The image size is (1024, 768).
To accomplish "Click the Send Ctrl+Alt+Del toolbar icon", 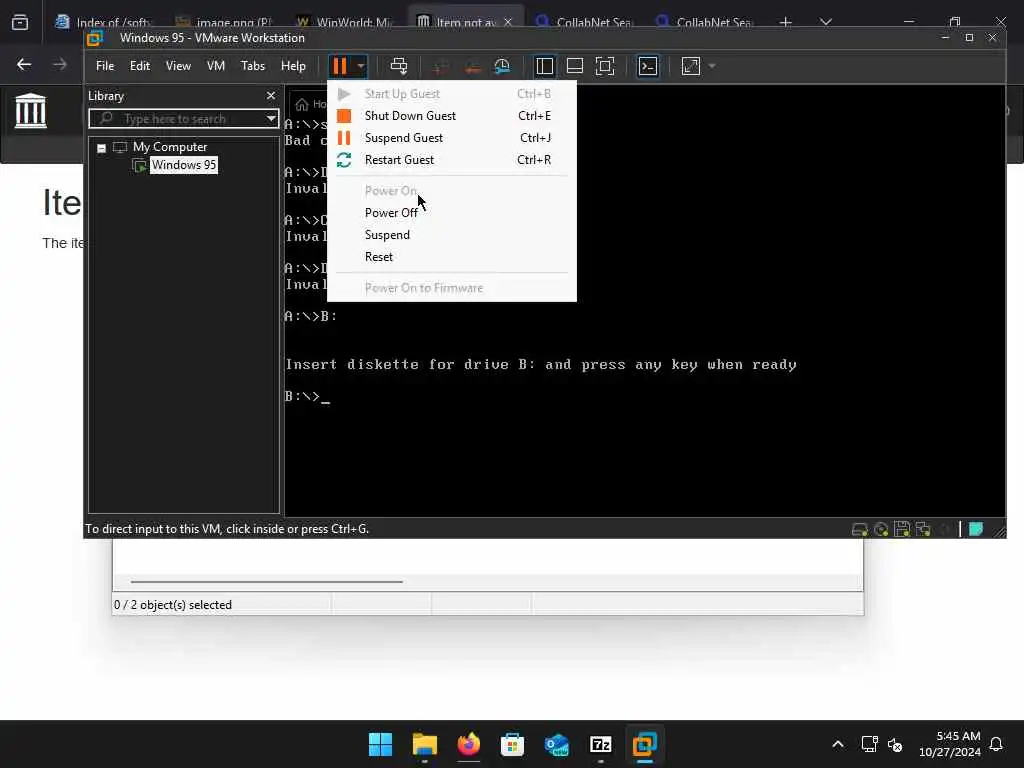I will (398, 66).
